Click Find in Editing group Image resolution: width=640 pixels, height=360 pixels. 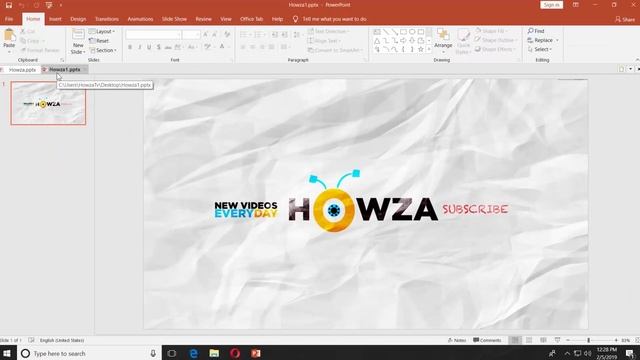(x=536, y=31)
